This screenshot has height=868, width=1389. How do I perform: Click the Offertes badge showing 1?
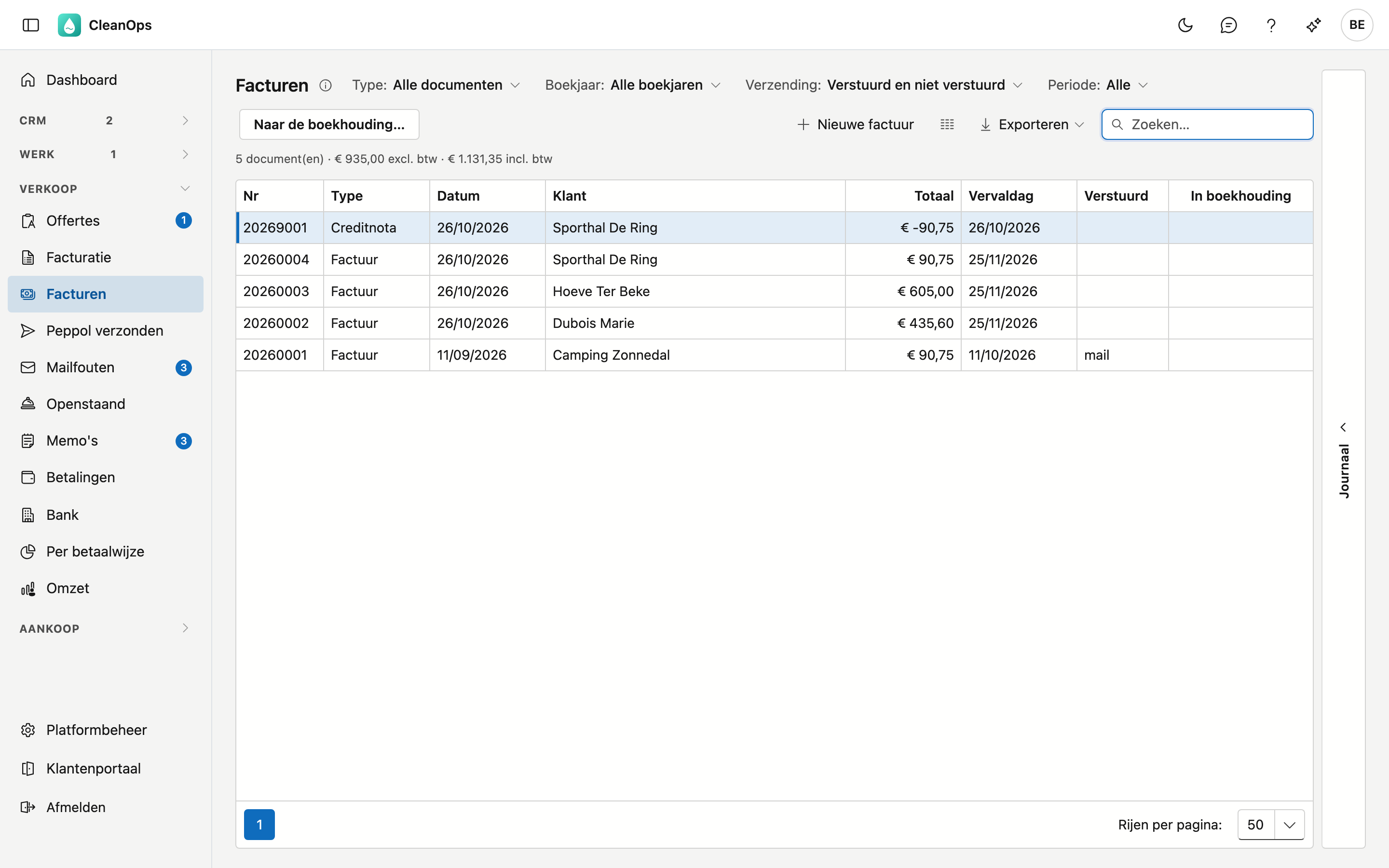[x=184, y=220]
